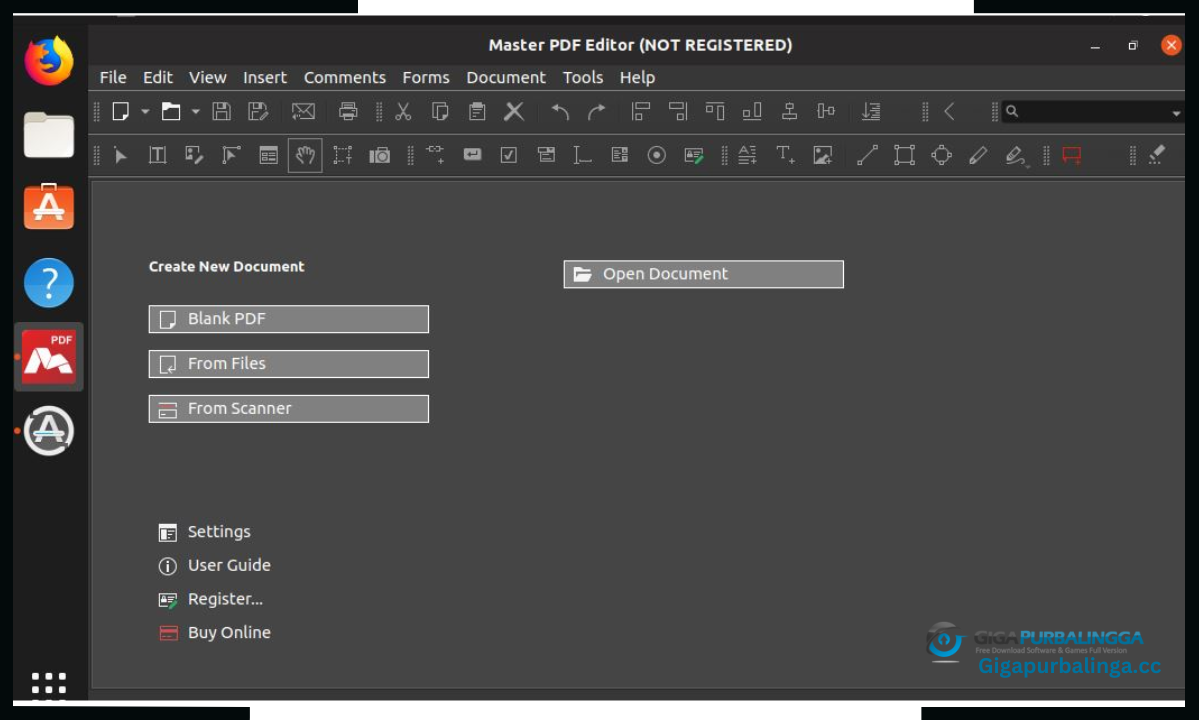Screen dimensions: 1200x720
Task: Select the Pencil tool
Action: pyautogui.click(x=978, y=155)
